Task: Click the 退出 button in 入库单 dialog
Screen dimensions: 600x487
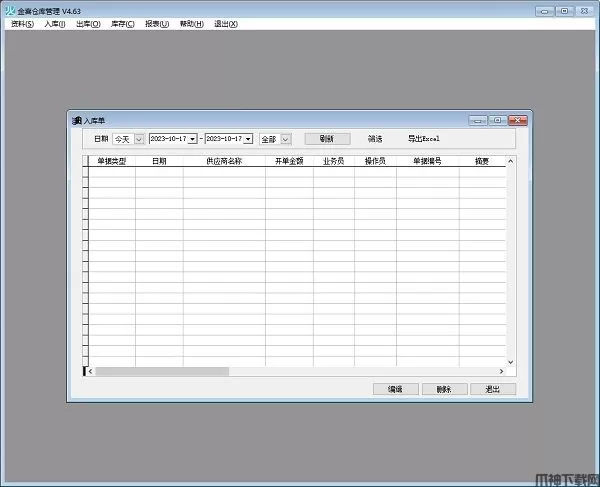Action: coord(493,389)
